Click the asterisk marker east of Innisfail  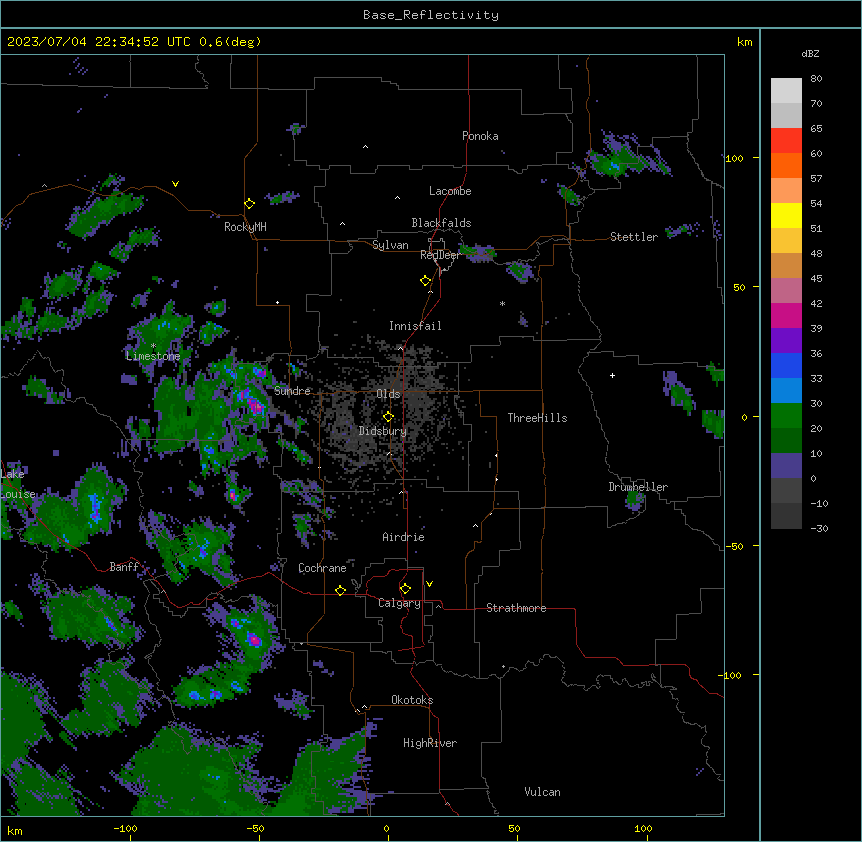(502, 303)
